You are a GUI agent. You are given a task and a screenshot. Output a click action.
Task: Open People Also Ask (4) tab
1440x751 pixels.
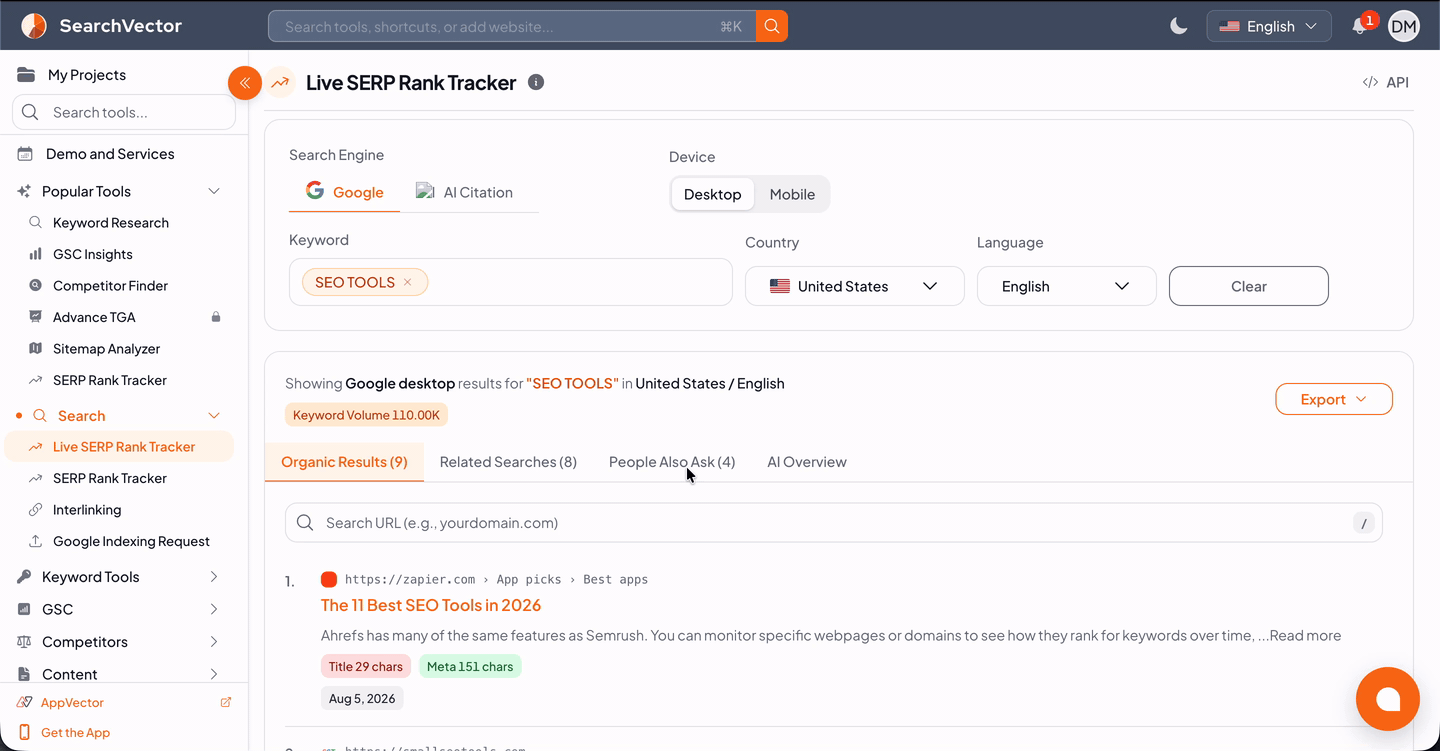point(672,462)
